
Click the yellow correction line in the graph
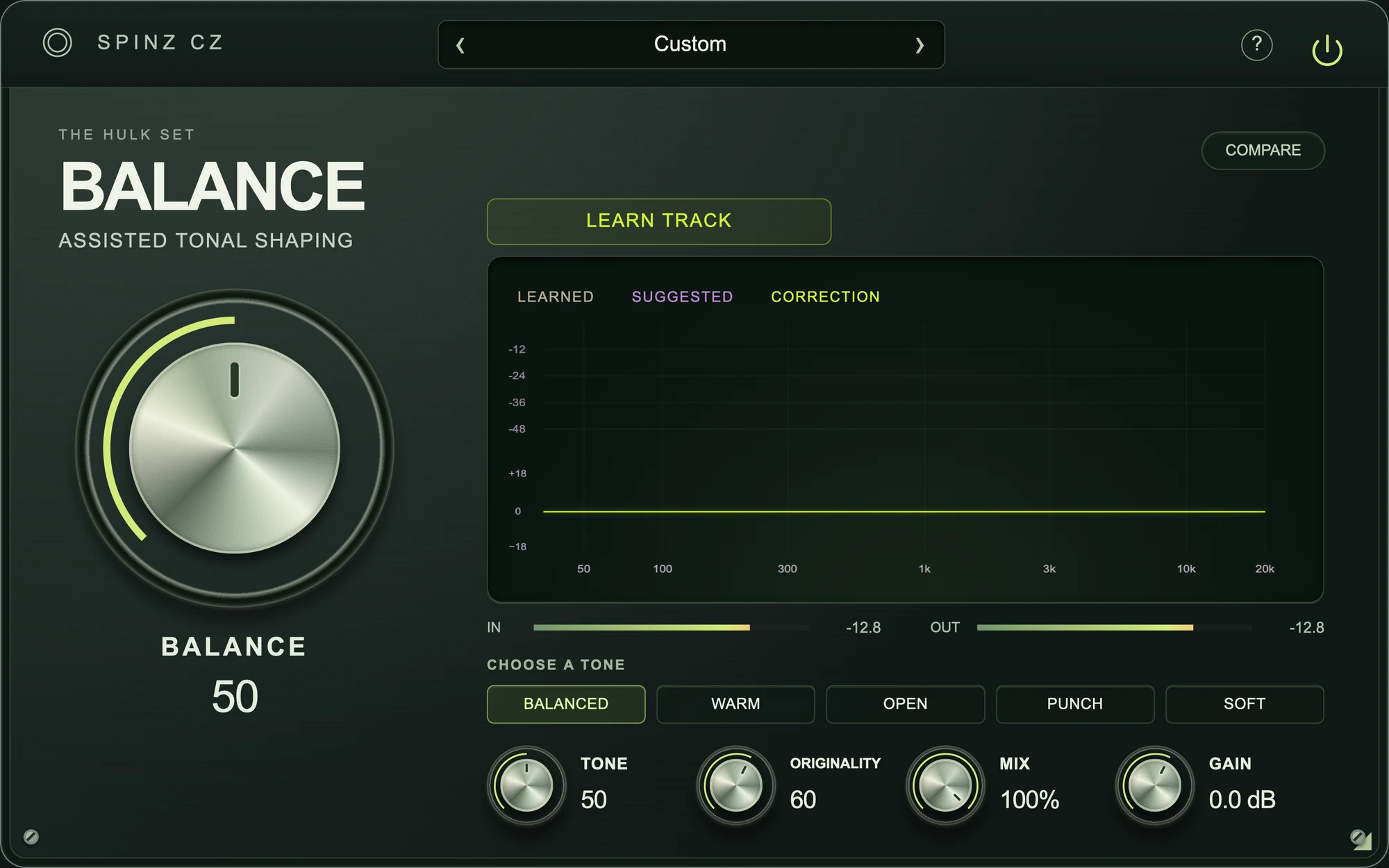point(904,512)
